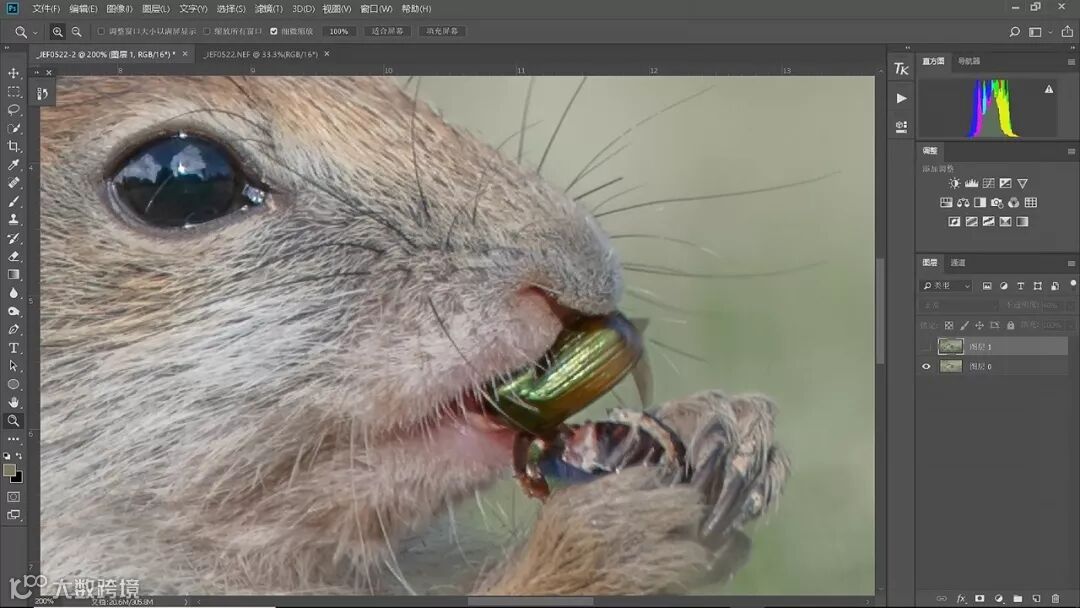Image resolution: width=1080 pixels, height=608 pixels.
Task: Select the Lasso tool
Action: point(14,110)
